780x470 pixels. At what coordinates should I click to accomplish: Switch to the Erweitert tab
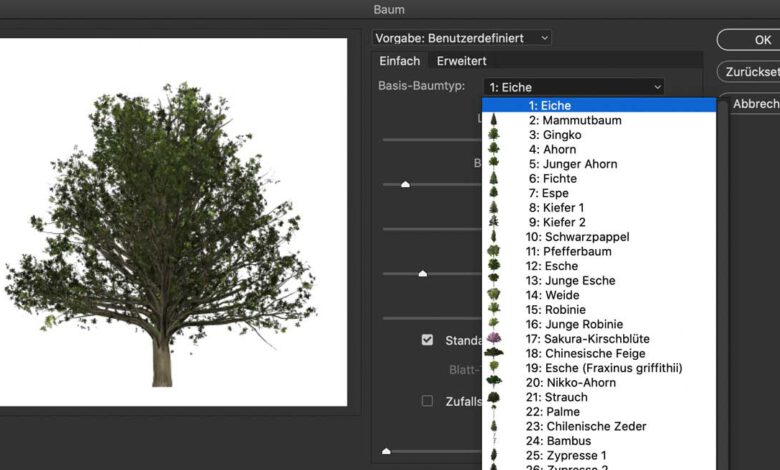click(x=461, y=61)
